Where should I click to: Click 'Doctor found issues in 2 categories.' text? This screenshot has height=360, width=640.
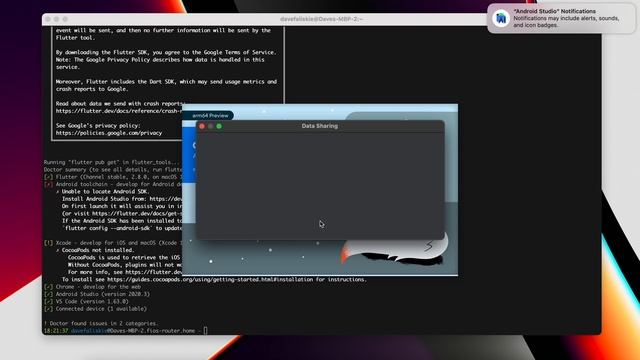pyautogui.click(x=101, y=323)
